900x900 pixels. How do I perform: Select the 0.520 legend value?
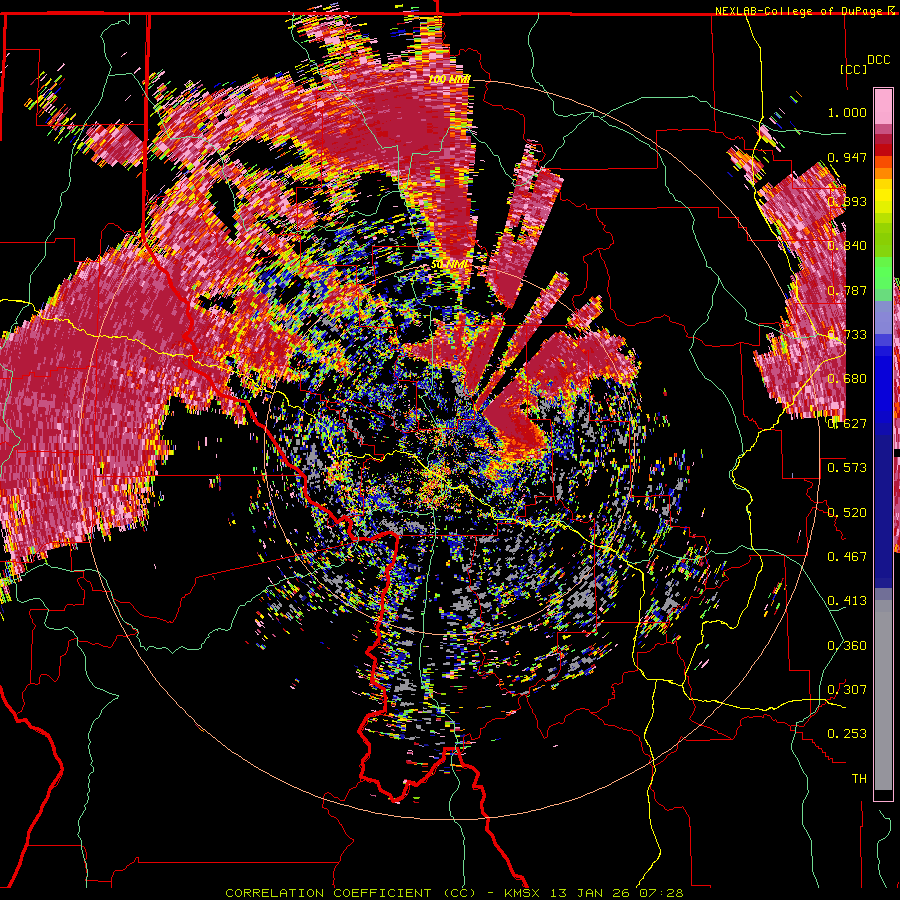pyautogui.click(x=847, y=512)
